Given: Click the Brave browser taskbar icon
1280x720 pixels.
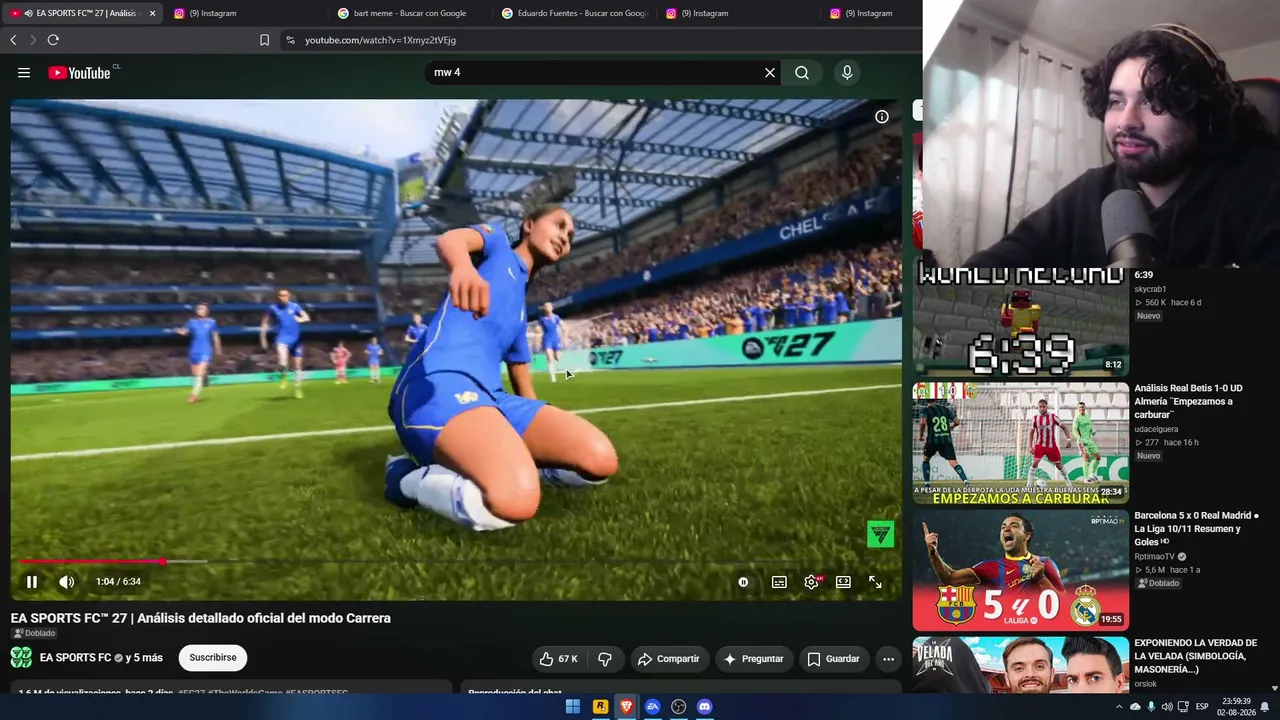Looking at the screenshot, I should (626, 707).
